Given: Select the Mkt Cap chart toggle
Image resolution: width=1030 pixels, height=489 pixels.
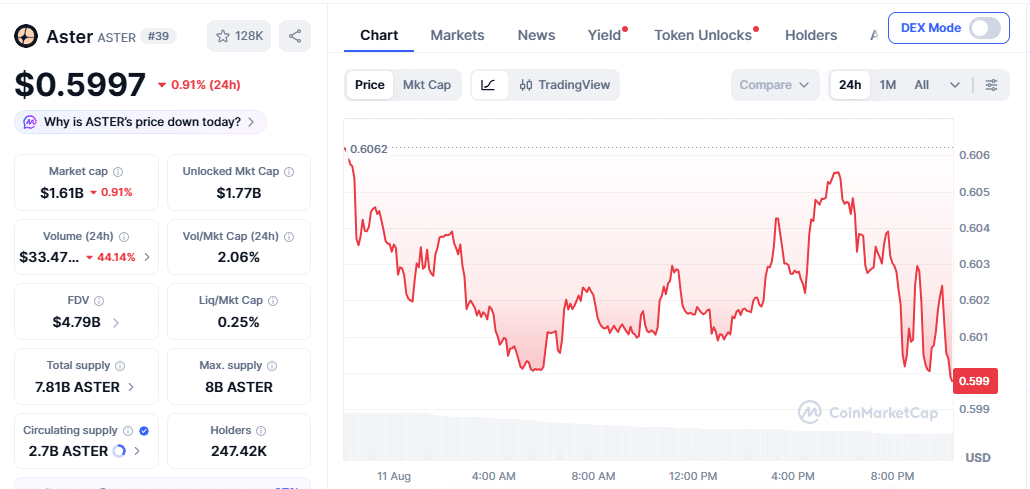Looking at the screenshot, I should 427,85.
